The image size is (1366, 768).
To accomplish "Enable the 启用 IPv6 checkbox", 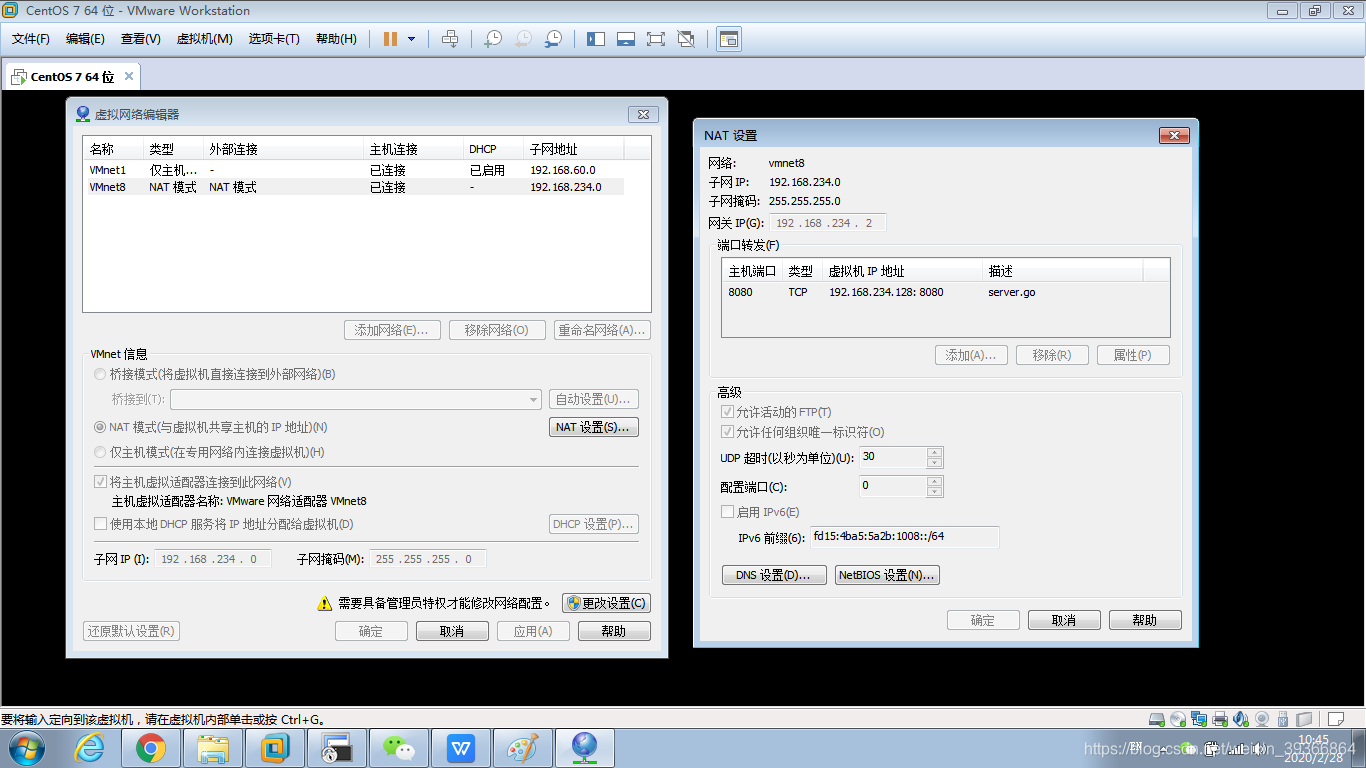I will (728, 512).
